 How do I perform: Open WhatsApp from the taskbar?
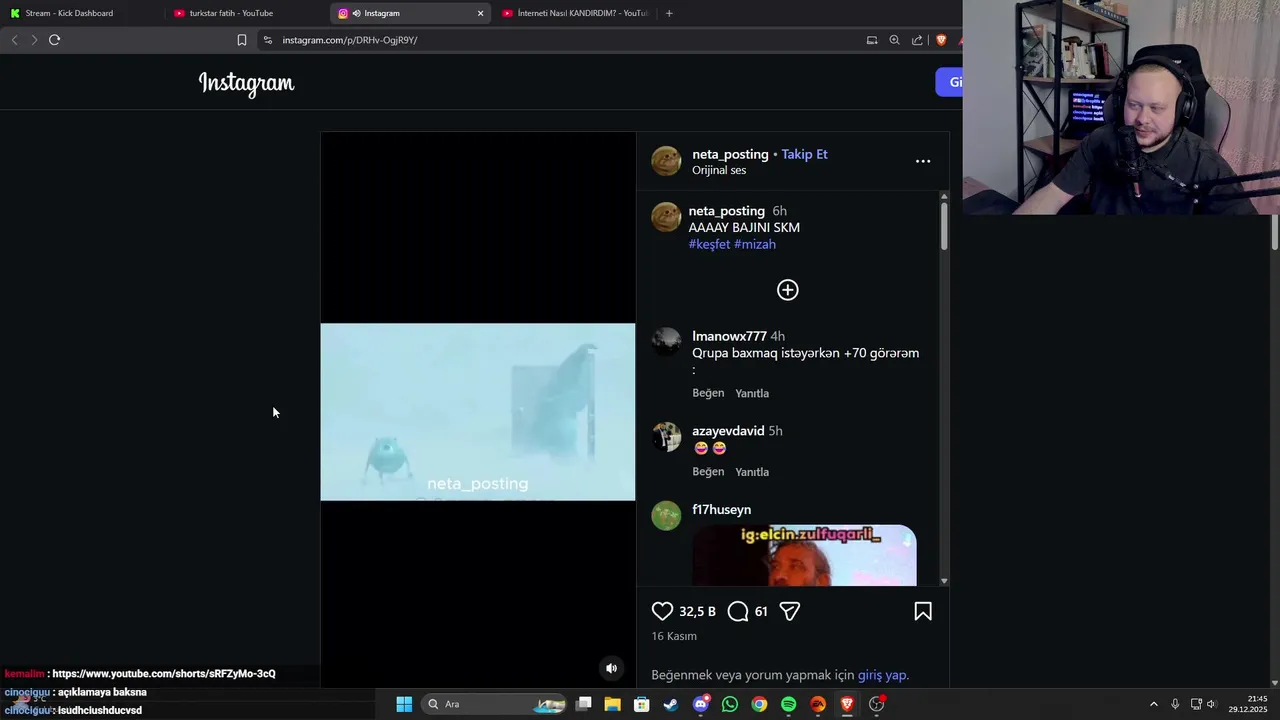730,704
